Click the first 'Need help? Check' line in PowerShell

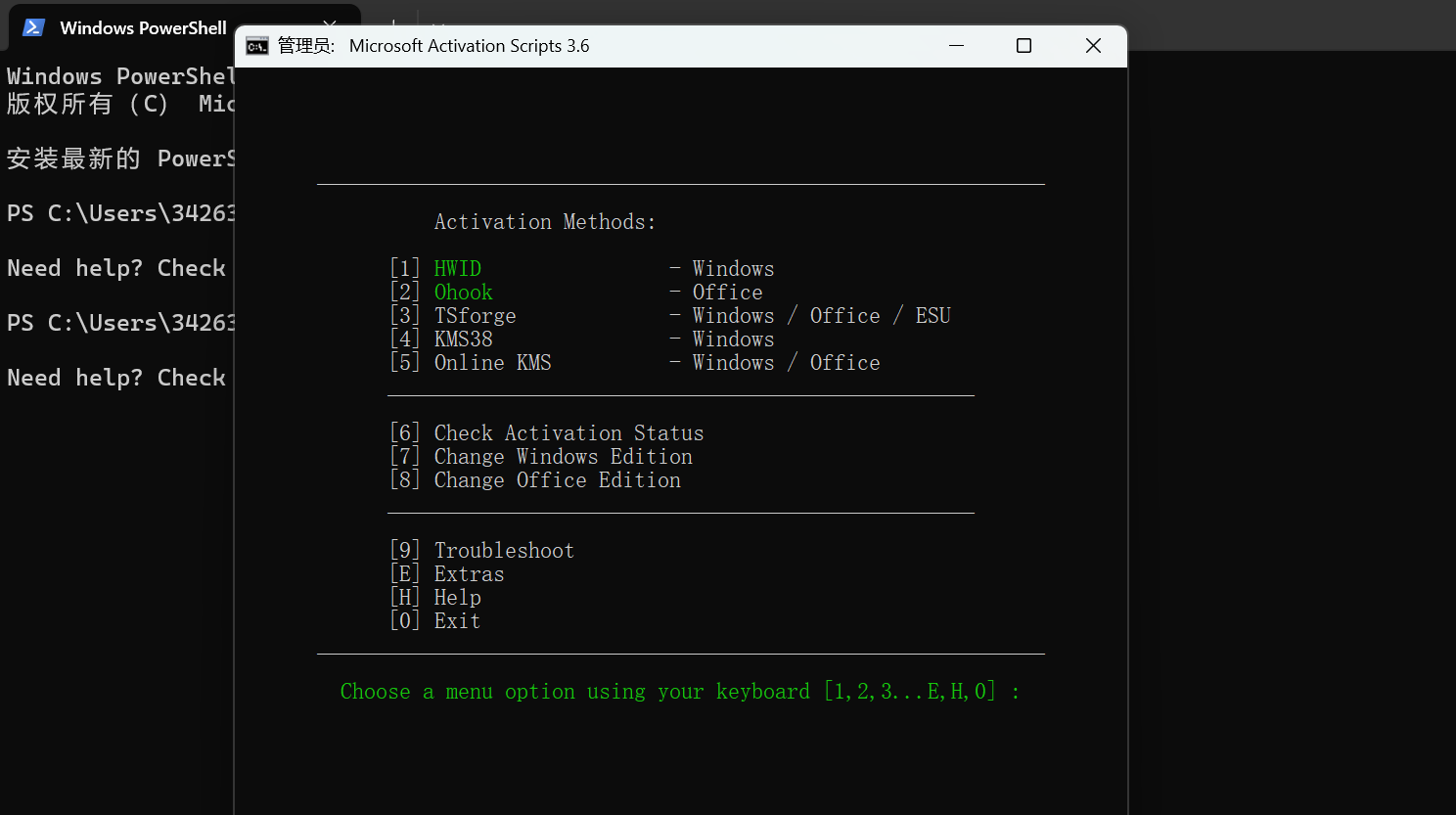point(116,268)
